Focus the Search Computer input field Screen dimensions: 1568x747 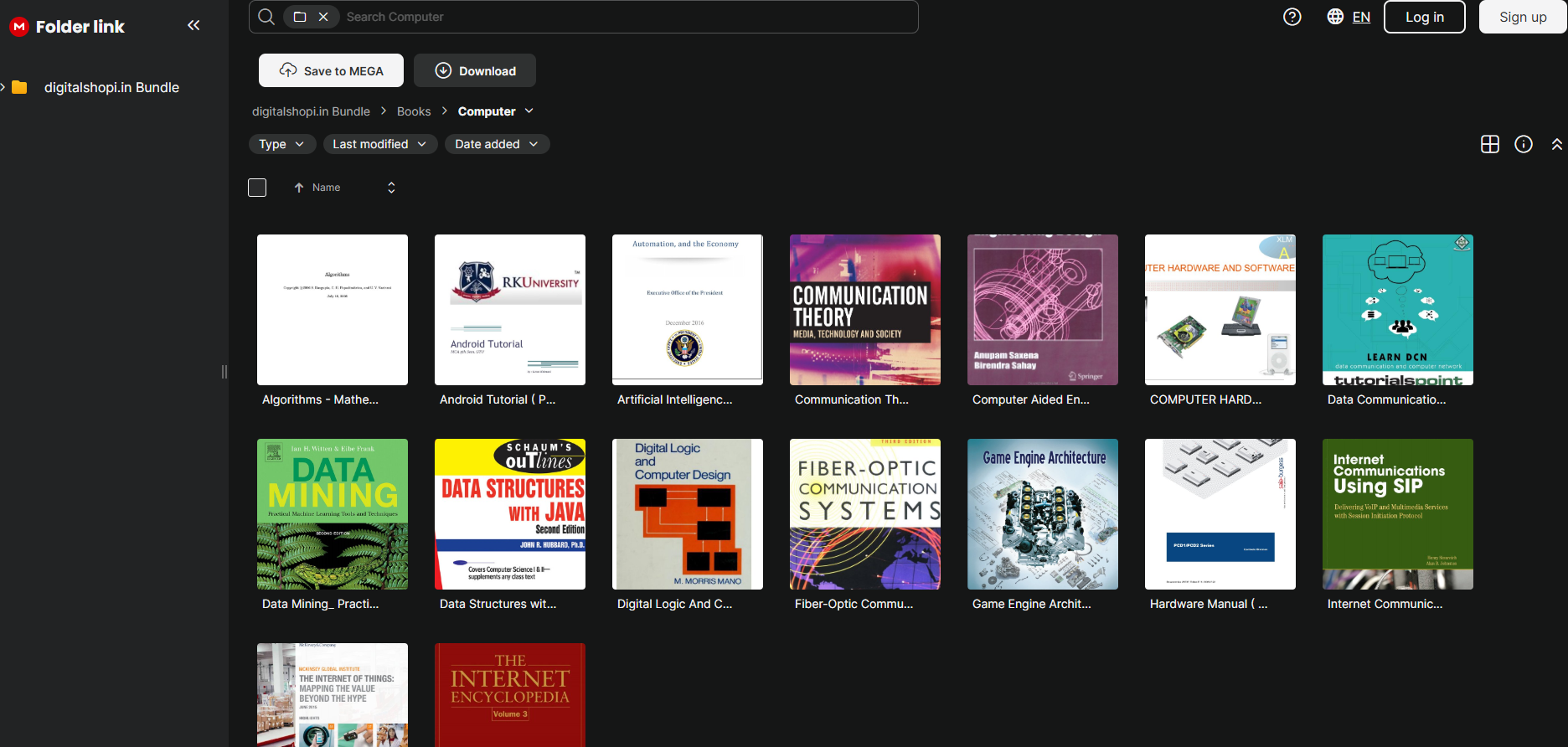point(628,17)
